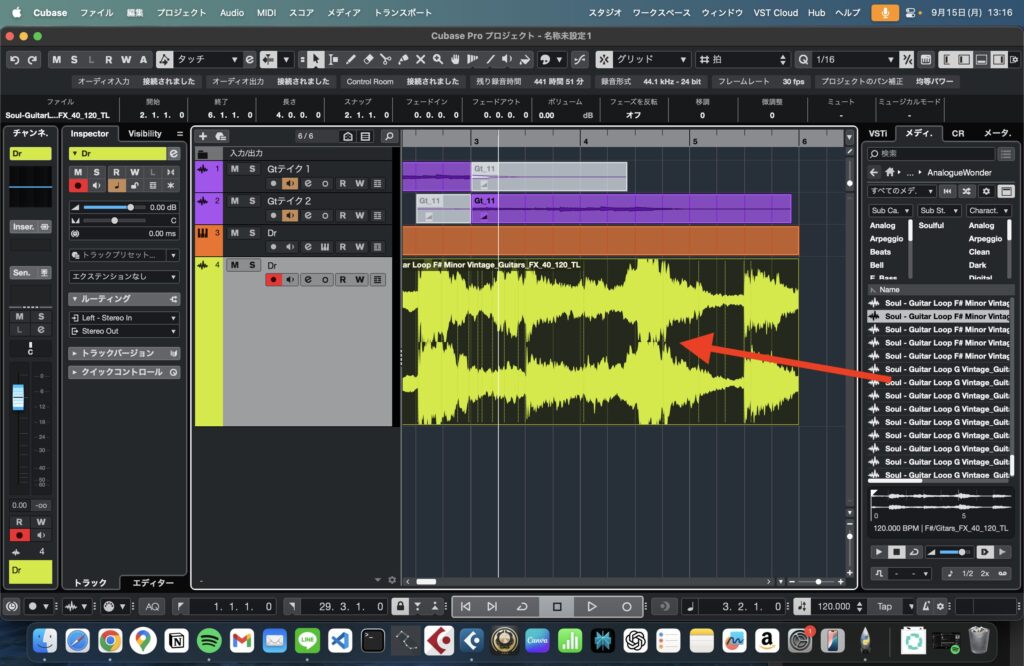Viewport: 1024px width, 666px height.
Task: Toggle record enable on track 4 Dr
Action: coord(272,280)
